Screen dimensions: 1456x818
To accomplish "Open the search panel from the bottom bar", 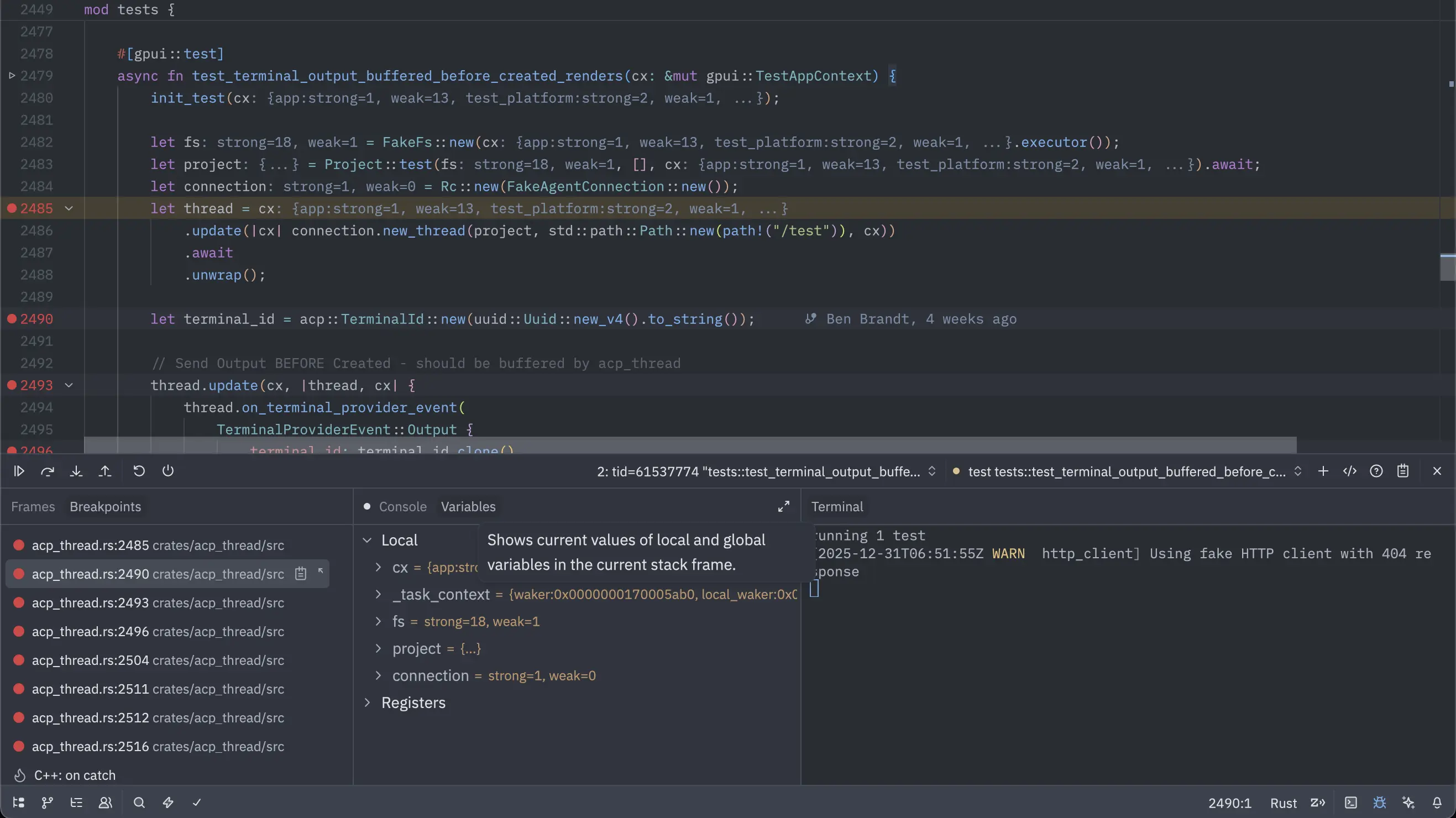I will [x=139, y=803].
